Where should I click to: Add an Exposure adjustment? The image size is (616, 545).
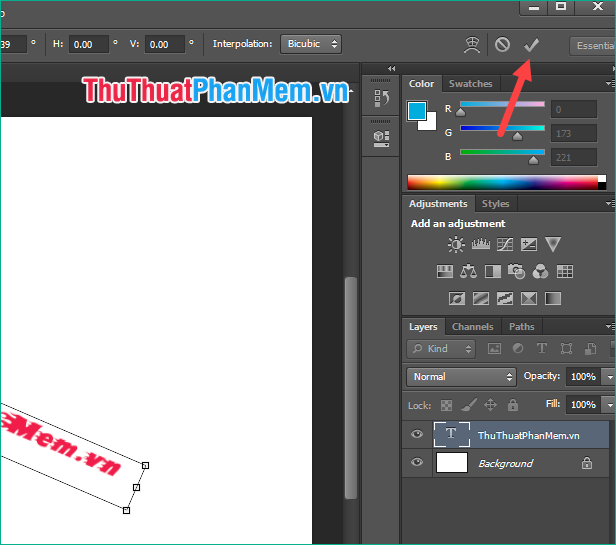(529, 244)
